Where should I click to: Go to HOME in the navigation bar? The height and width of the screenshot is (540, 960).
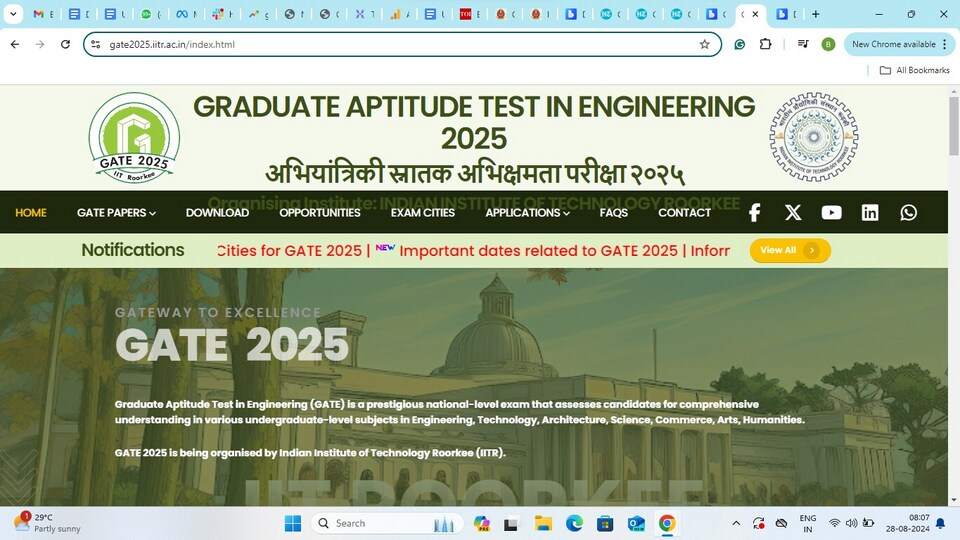[31, 212]
